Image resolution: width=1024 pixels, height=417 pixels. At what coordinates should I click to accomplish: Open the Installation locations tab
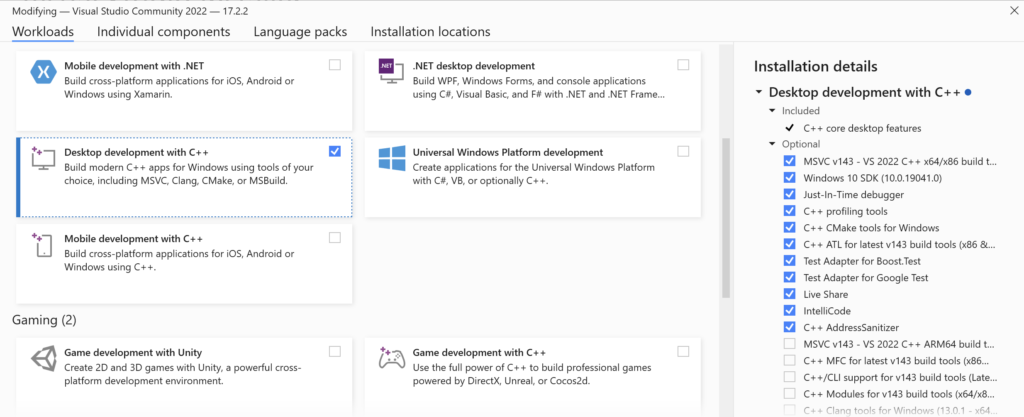(x=430, y=31)
